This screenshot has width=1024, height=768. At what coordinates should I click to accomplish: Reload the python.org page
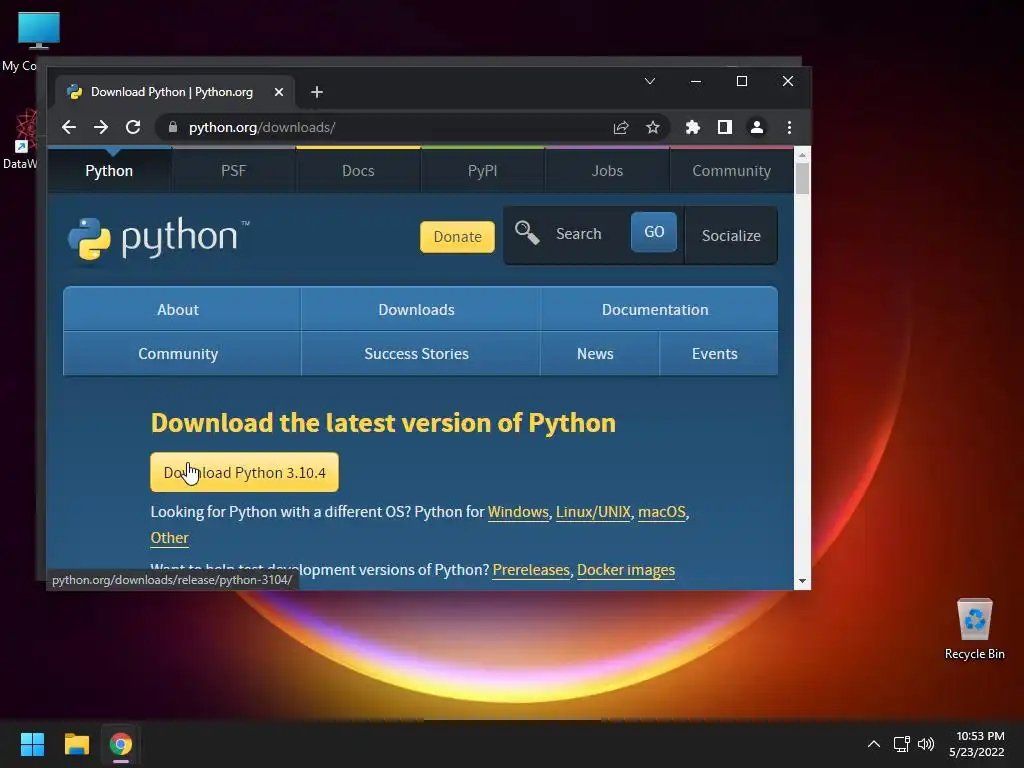pyautogui.click(x=133, y=127)
